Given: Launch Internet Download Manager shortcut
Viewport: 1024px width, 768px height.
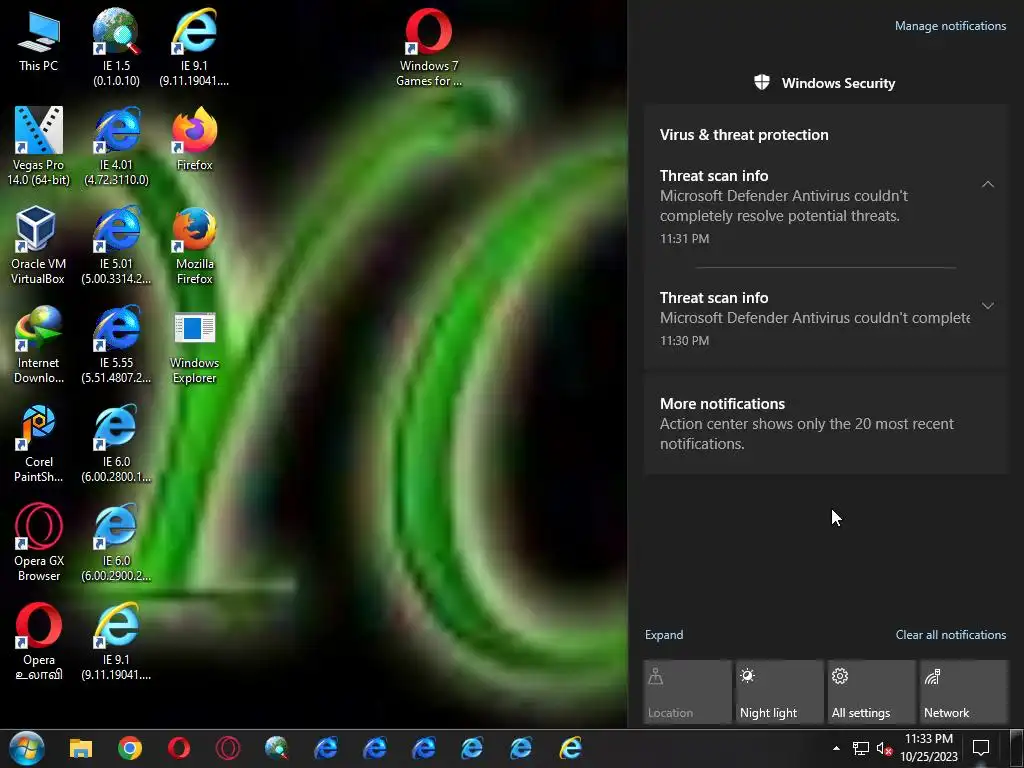Looking at the screenshot, I should [38, 345].
